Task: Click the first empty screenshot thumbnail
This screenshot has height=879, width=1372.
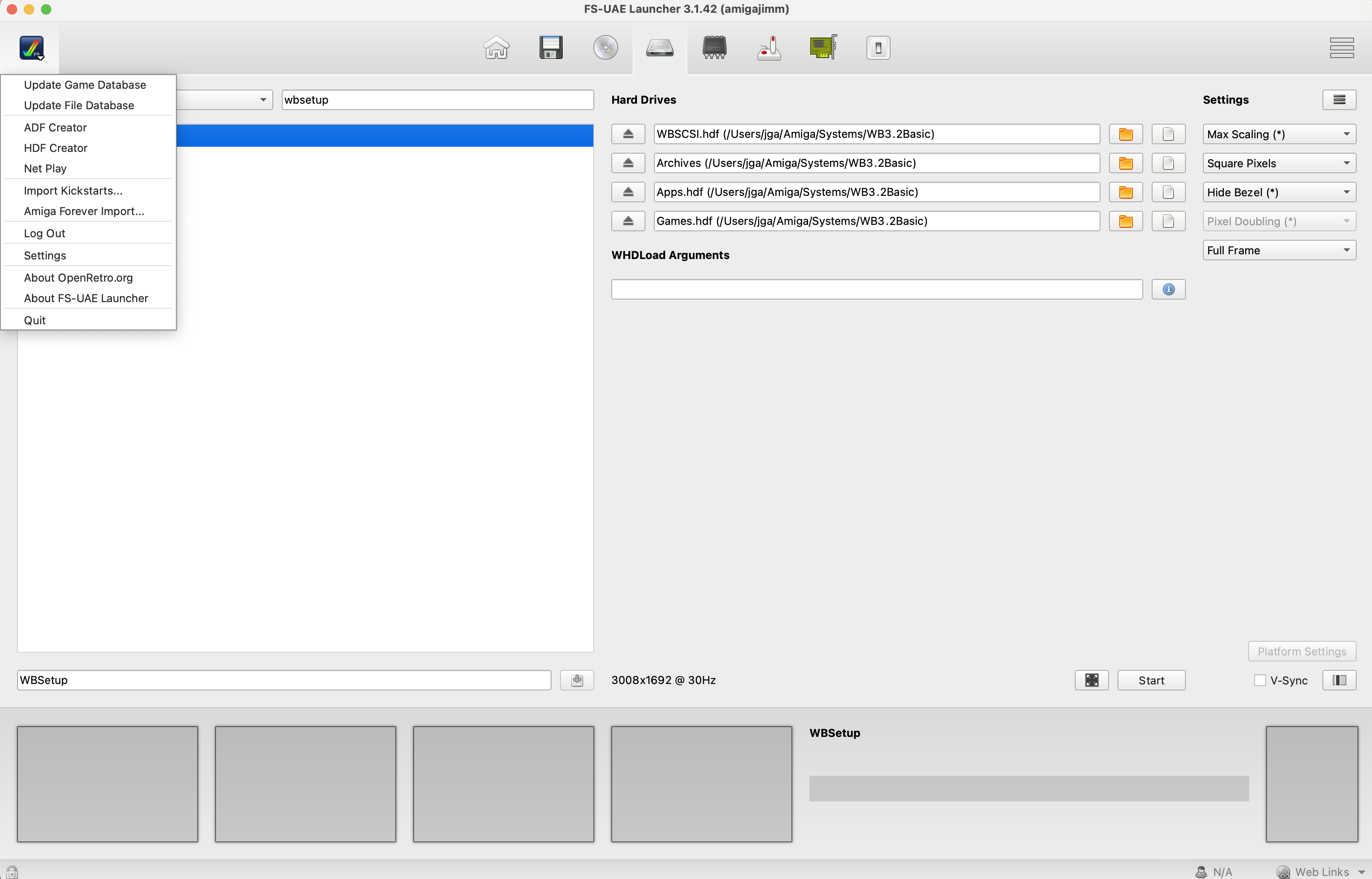Action: (x=107, y=784)
